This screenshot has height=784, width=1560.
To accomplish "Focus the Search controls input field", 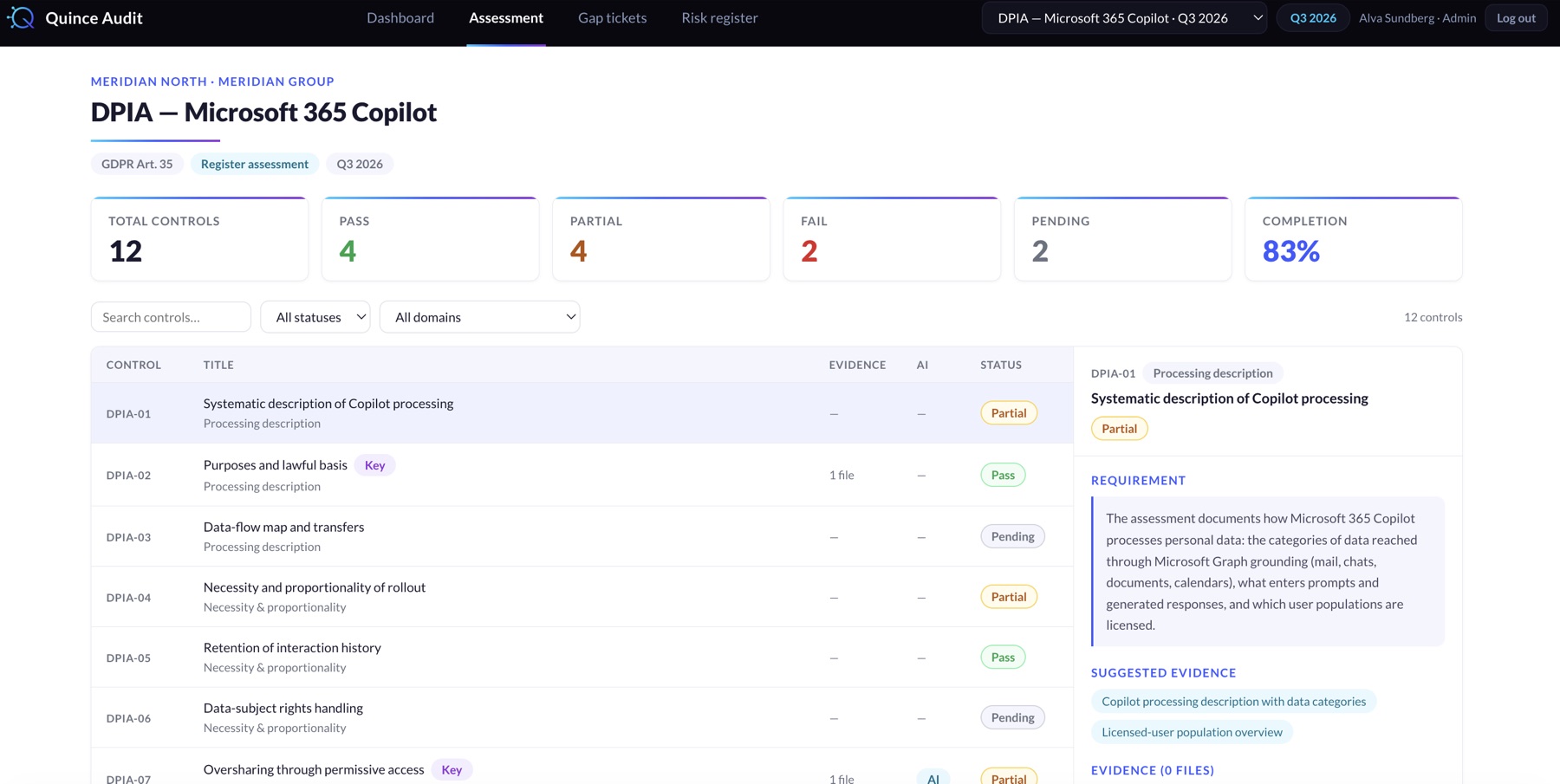I will point(171,317).
